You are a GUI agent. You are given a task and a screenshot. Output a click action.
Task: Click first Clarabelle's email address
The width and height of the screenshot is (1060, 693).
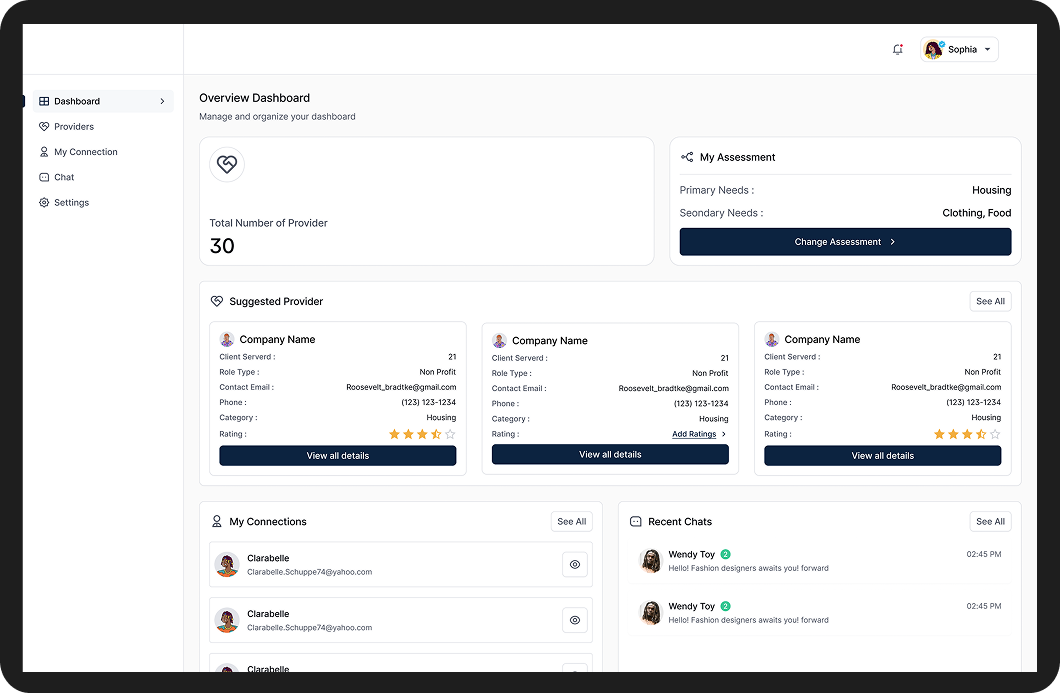click(x=310, y=572)
